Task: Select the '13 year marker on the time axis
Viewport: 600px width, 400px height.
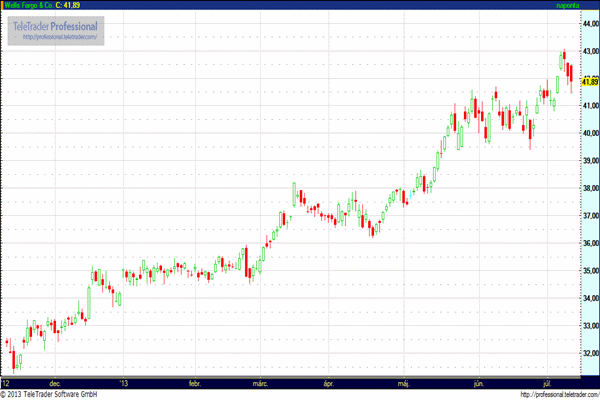Action: pyautogui.click(x=124, y=382)
